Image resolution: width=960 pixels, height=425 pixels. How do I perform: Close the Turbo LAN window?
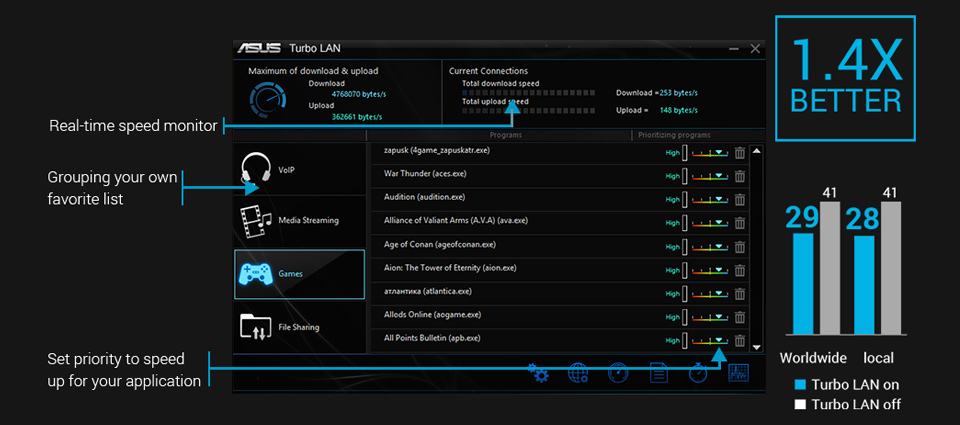755,48
